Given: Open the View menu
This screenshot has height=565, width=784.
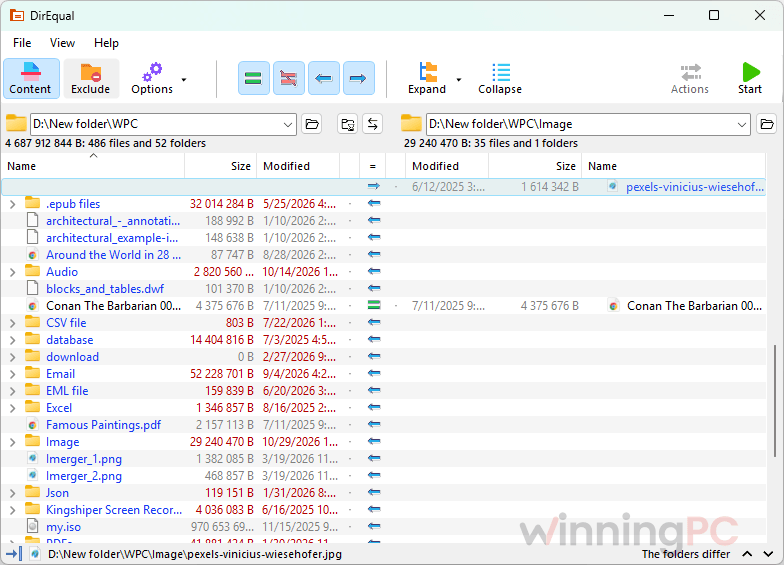Looking at the screenshot, I should 62,43.
